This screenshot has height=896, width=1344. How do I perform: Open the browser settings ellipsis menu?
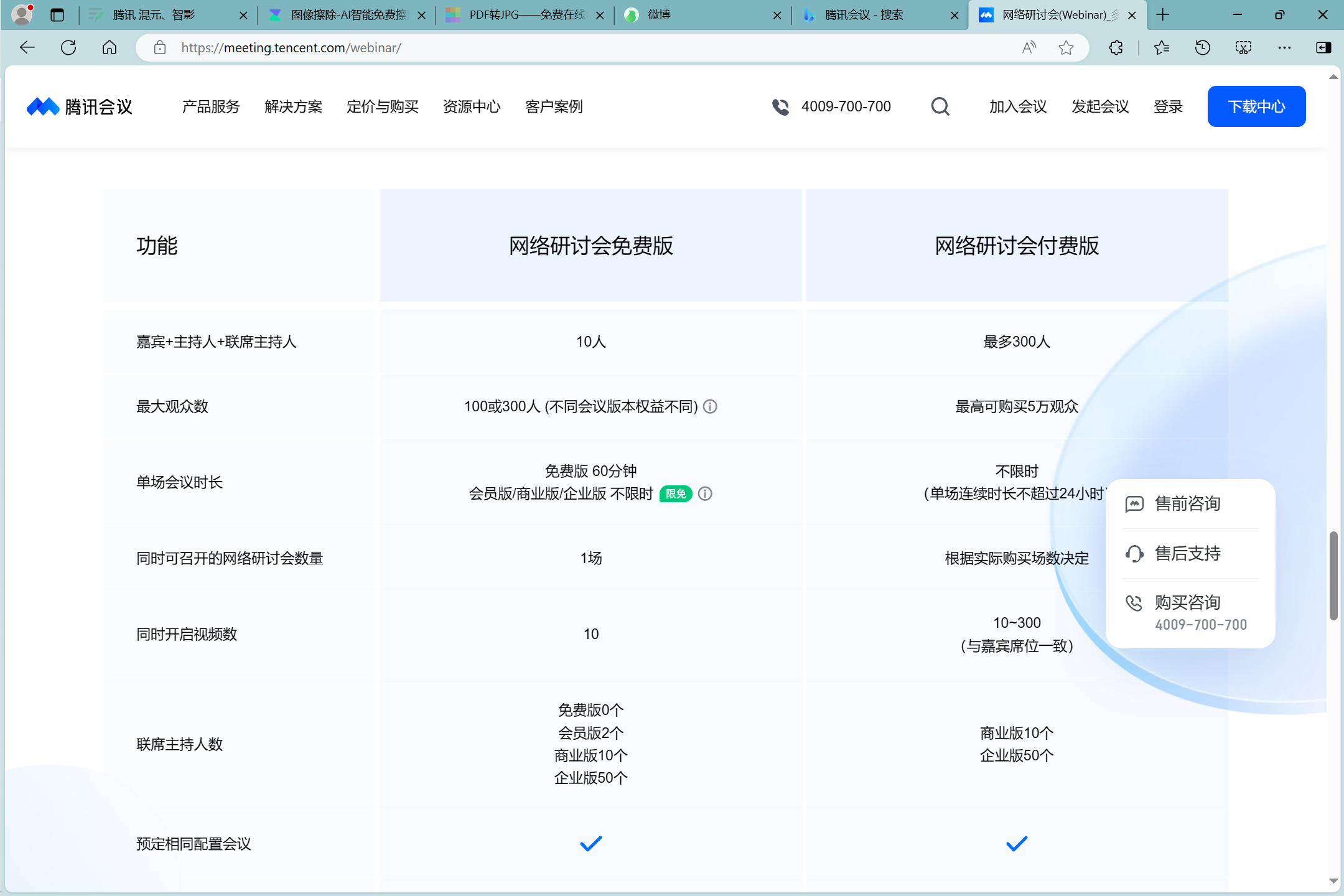(1284, 47)
